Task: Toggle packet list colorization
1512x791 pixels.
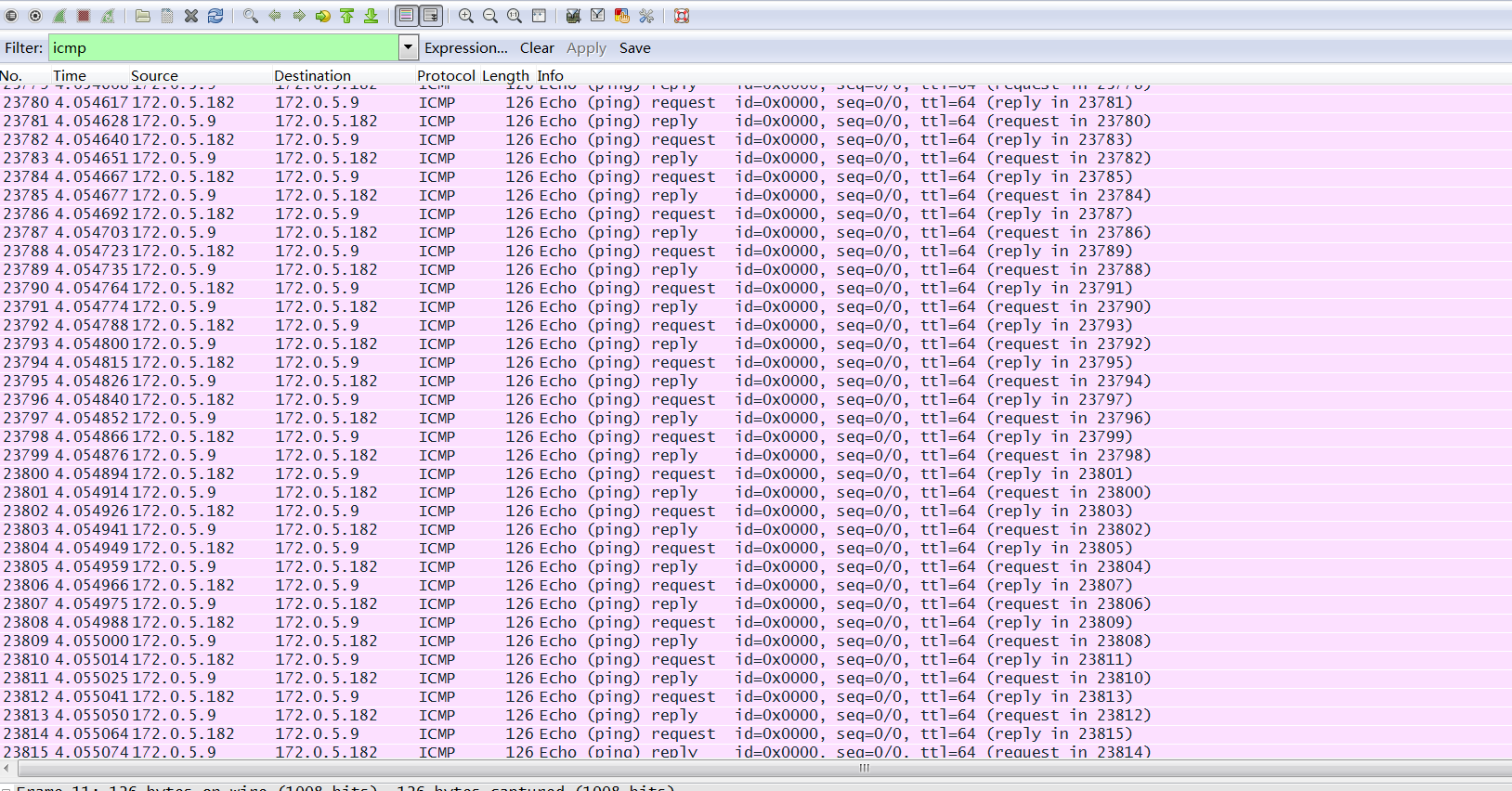Action: (406, 16)
